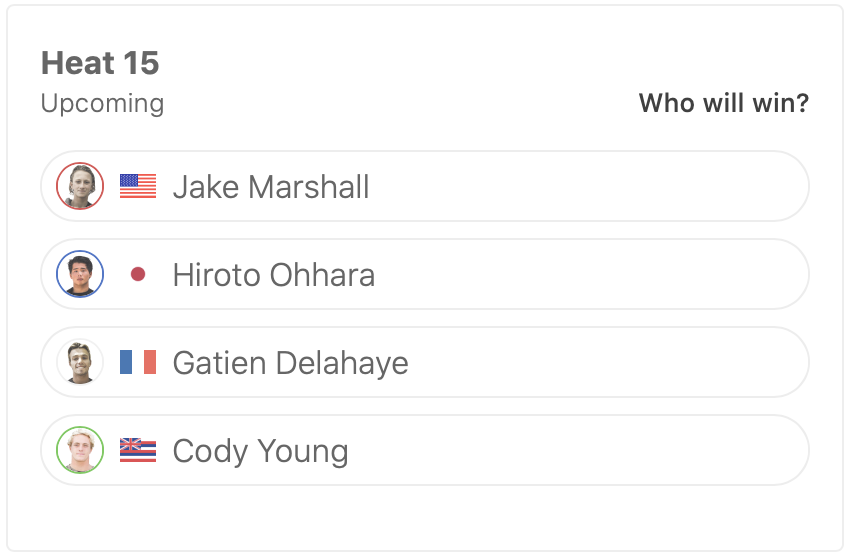Screen dimensions: 848x556
Task: Click the Hawaii flag icon
Action: [x=138, y=450]
